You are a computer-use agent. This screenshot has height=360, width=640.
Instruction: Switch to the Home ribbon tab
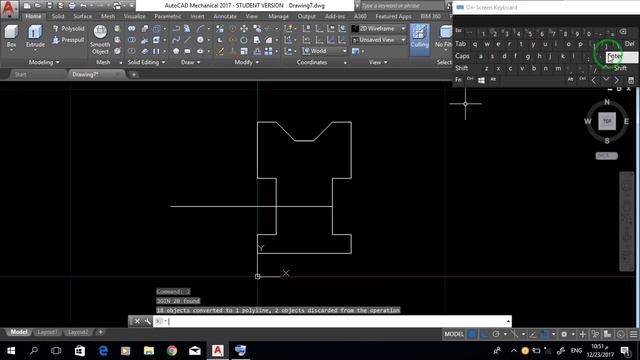click(x=33, y=16)
